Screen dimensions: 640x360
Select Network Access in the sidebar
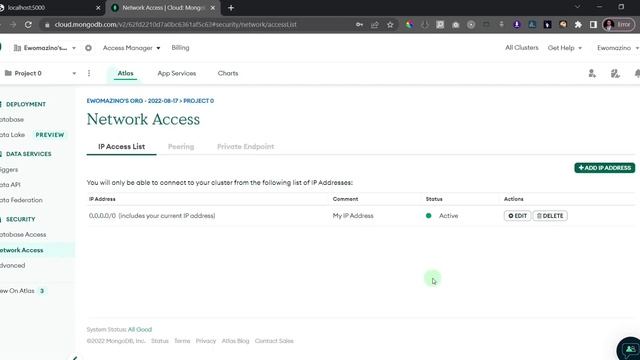[22, 250]
